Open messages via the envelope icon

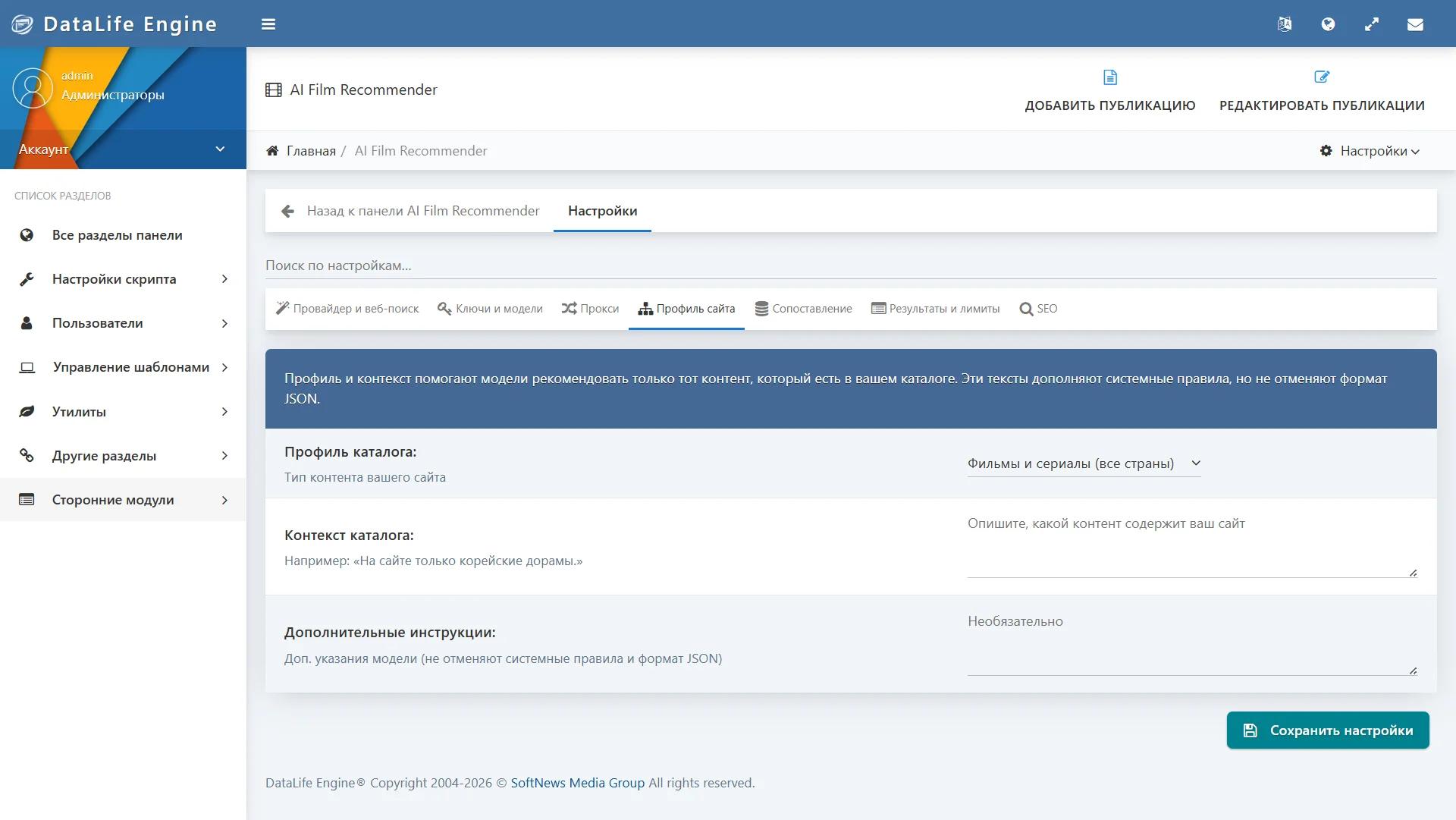[x=1415, y=24]
